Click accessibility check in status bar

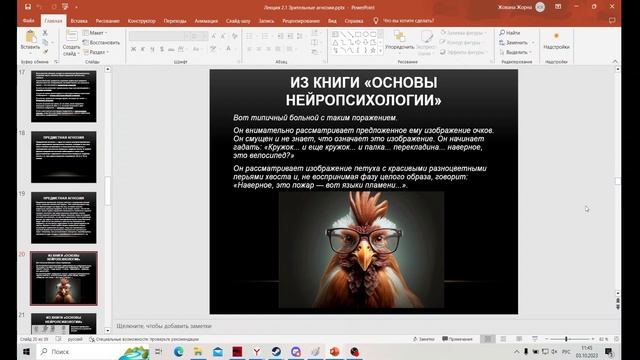pos(144,339)
